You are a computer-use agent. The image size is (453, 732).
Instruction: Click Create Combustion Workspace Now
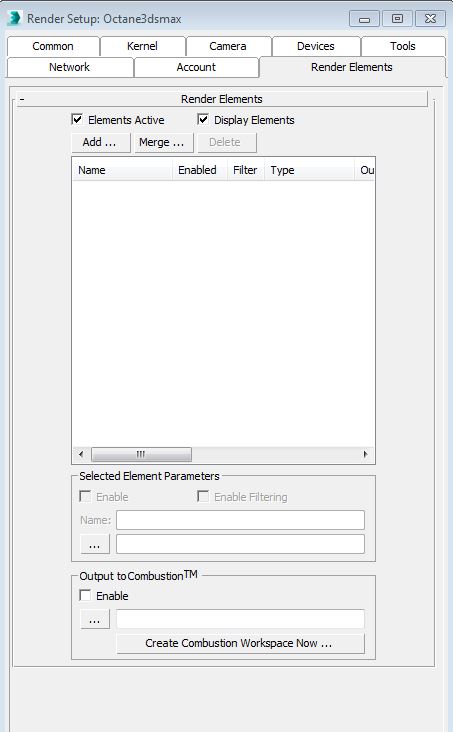click(240, 643)
